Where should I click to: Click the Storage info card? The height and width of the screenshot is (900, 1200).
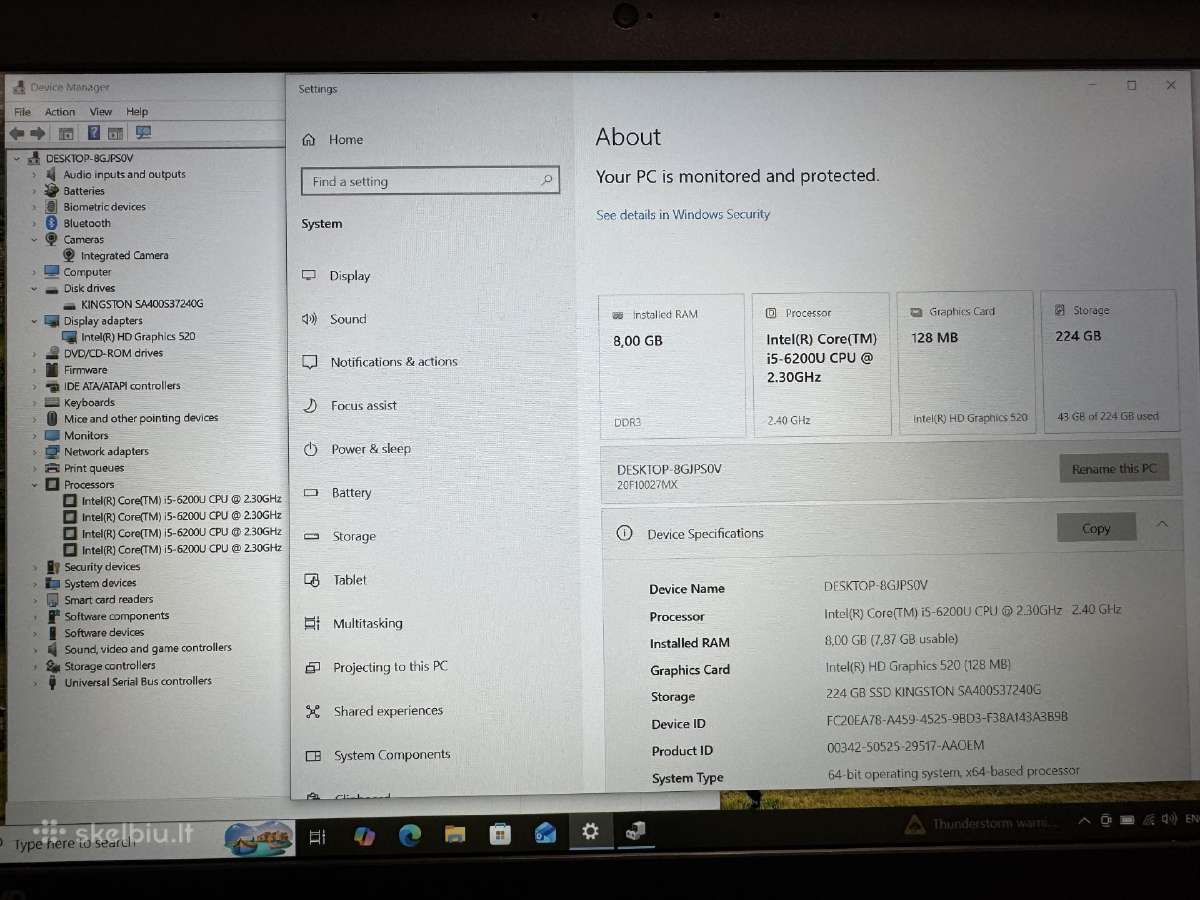click(x=1110, y=362)
